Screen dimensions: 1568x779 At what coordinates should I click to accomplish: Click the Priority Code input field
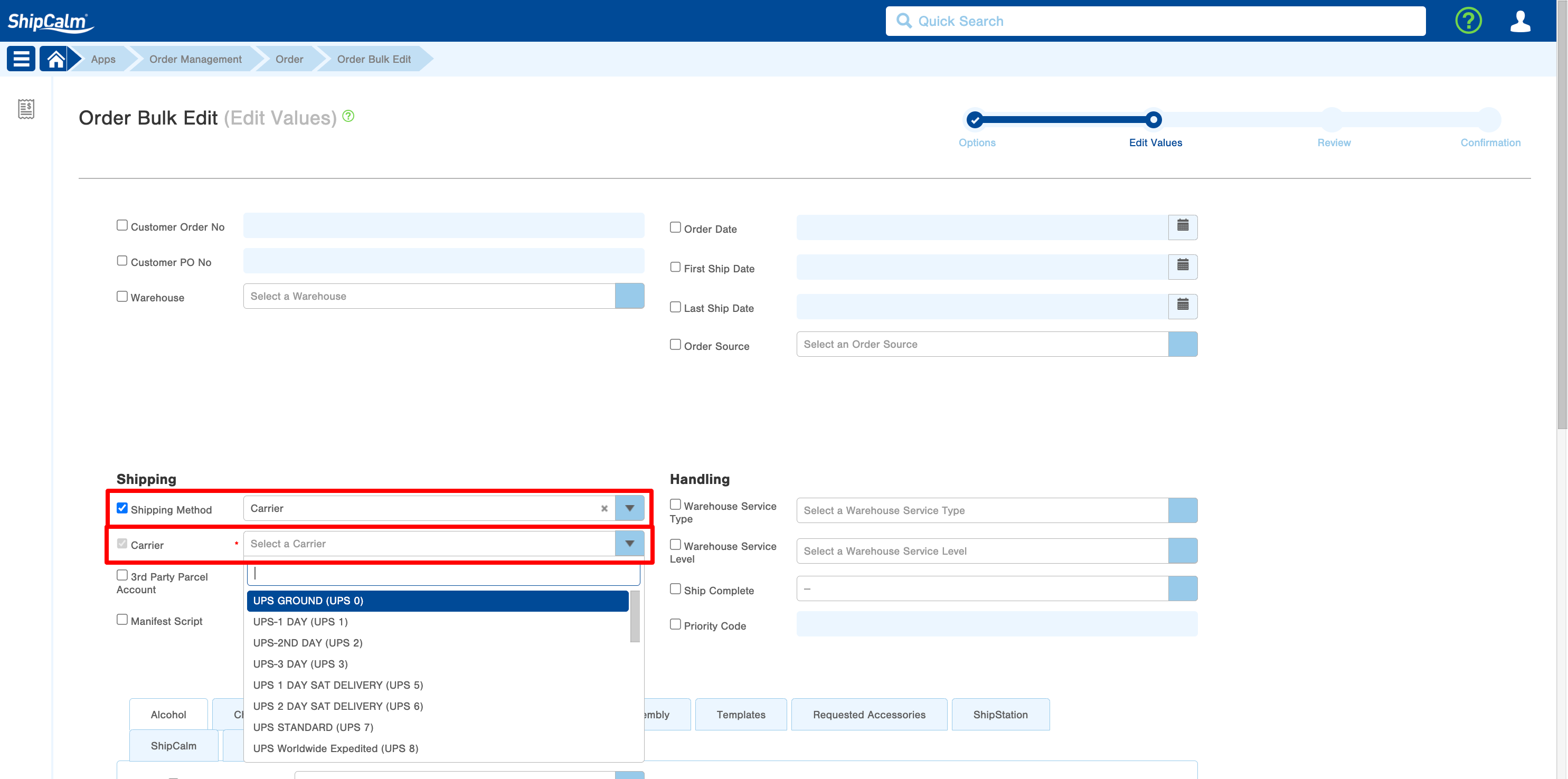pyautogui.click(x=996, y=624)
